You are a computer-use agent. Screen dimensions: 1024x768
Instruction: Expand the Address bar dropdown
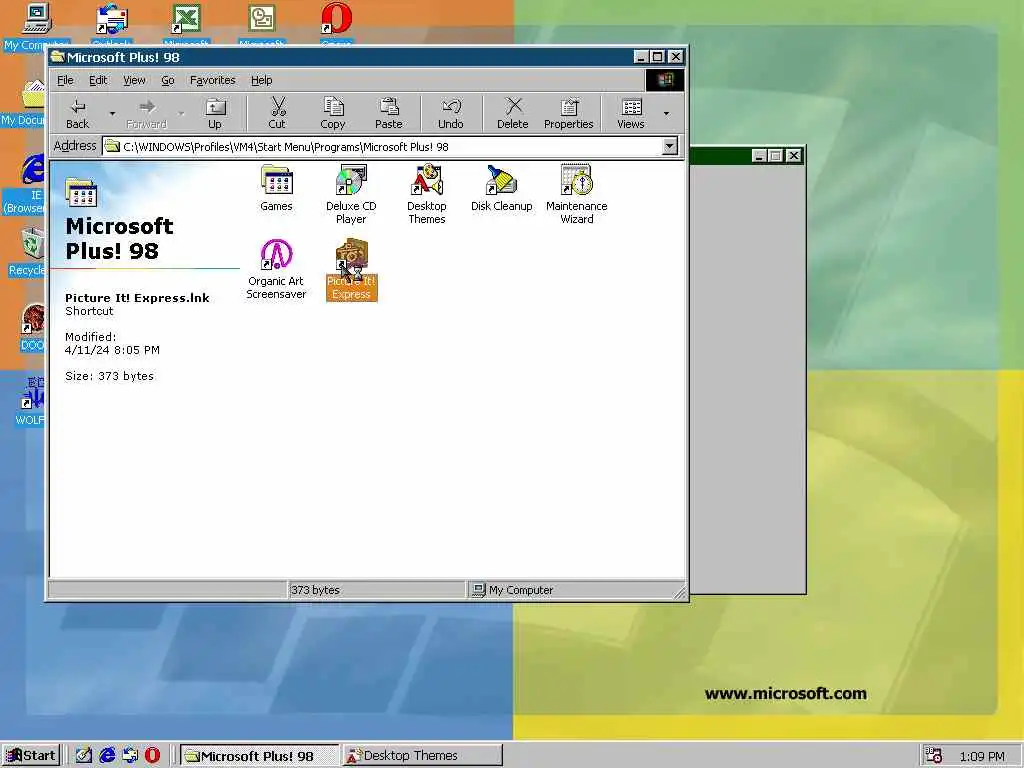pos(669,146)
